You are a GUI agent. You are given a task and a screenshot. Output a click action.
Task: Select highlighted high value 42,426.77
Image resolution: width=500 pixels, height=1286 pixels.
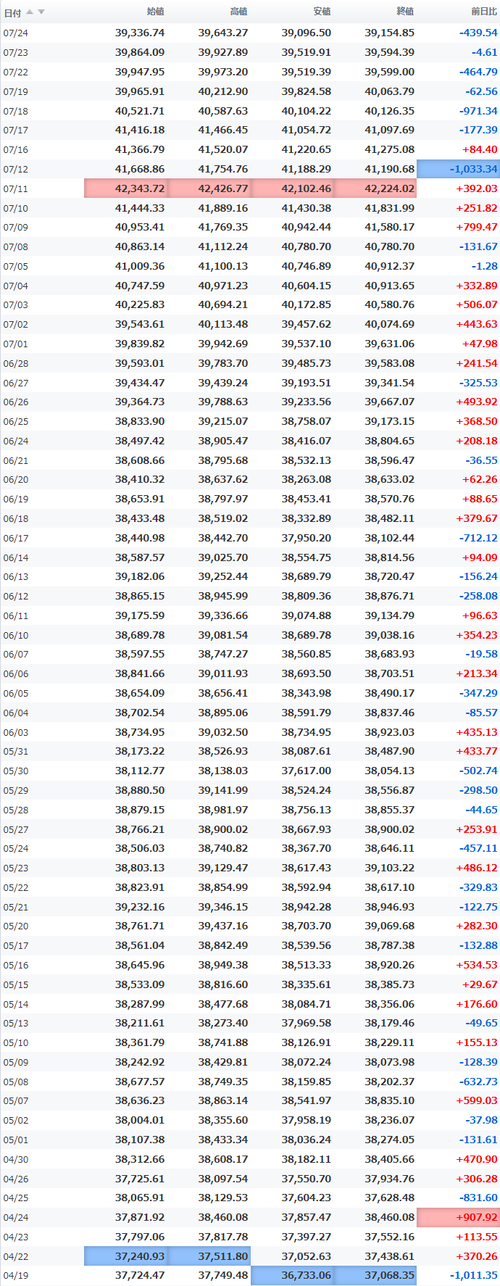[x=208, y=188]
